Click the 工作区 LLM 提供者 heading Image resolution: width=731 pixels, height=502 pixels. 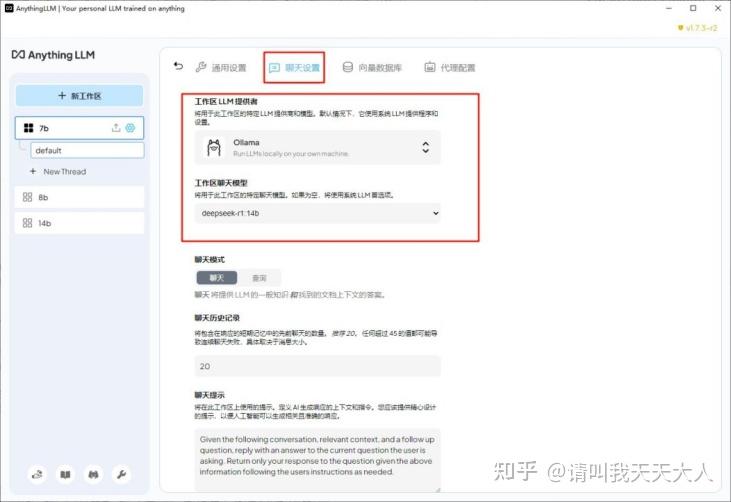pos(226,101)
